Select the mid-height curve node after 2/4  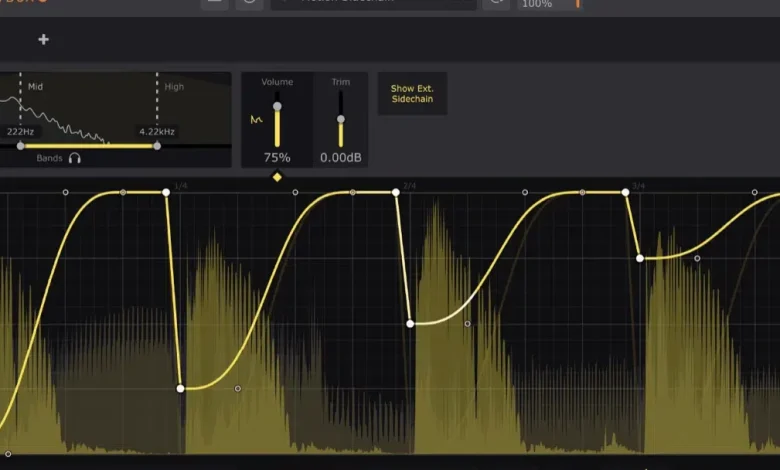[411, 323]
